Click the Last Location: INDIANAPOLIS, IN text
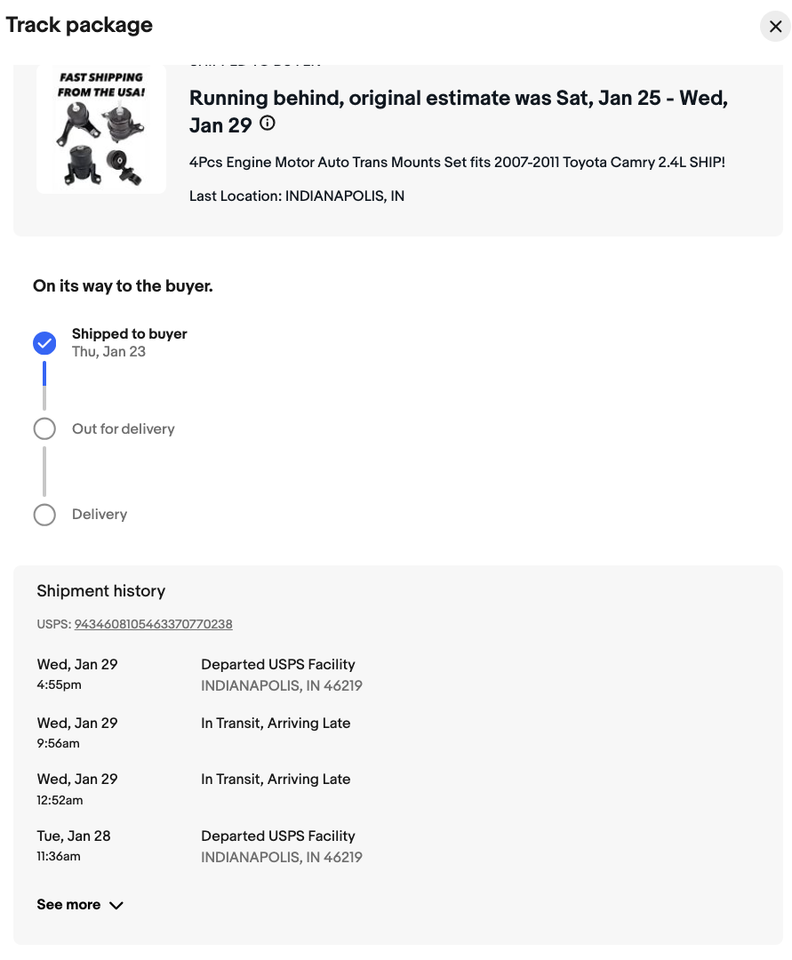 [x=297, y=196]
